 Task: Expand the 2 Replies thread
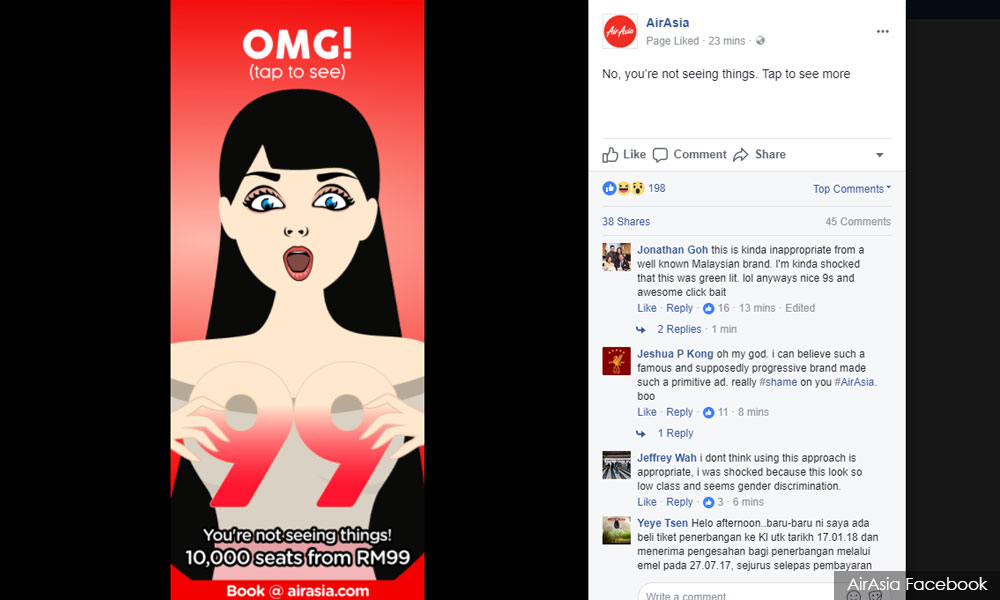679,329
